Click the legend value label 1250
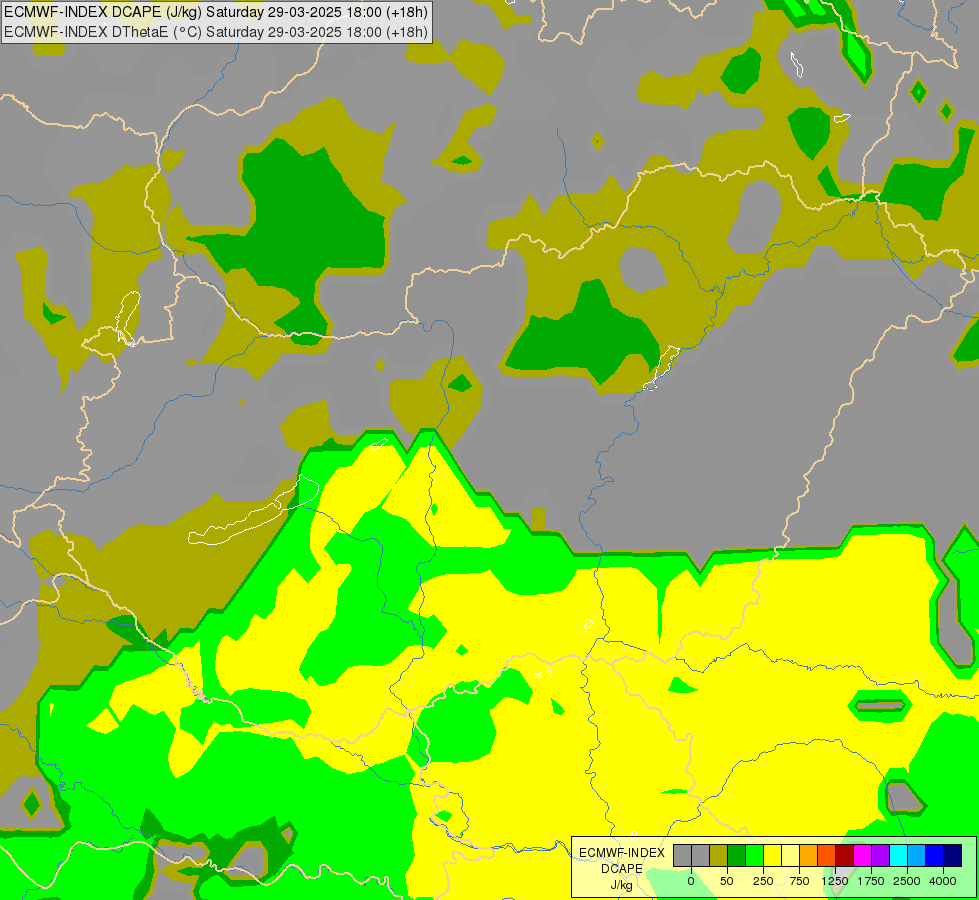This screenshot has width=979, height=900. 835,881
